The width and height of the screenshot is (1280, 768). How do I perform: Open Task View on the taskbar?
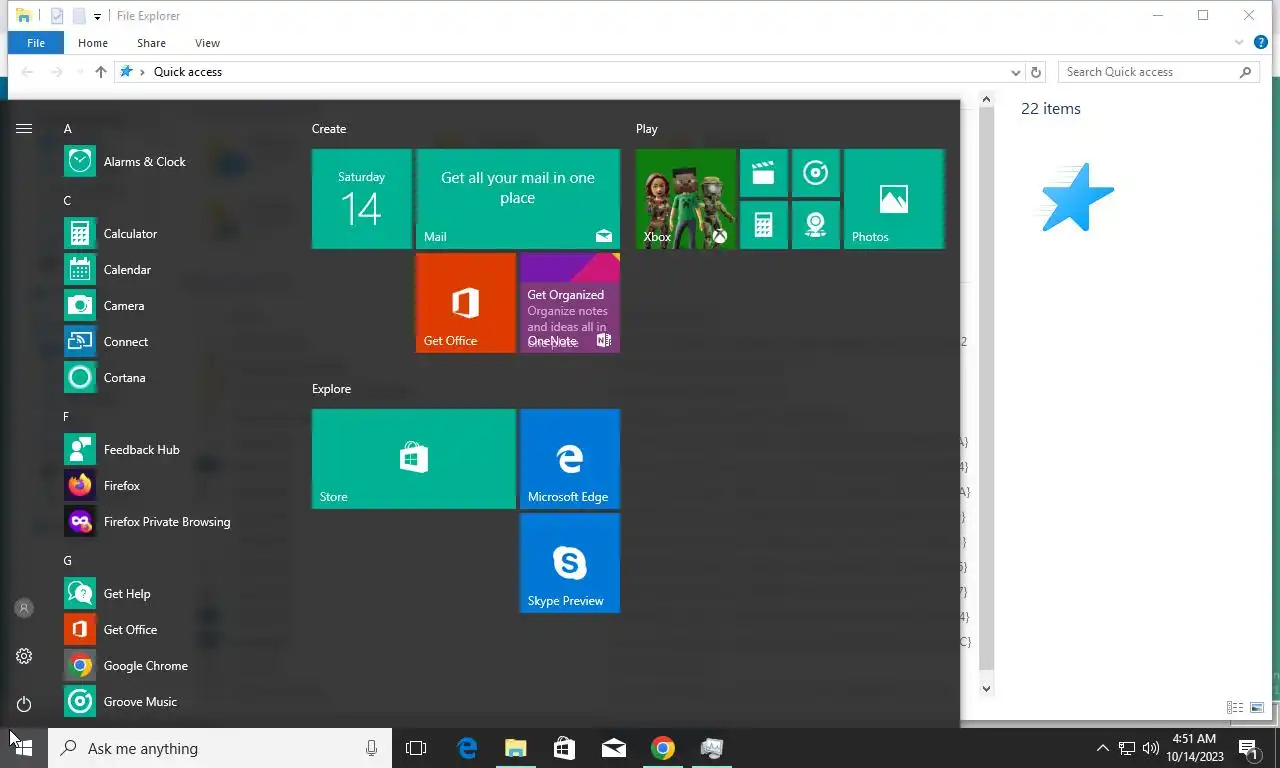click(x=416, y=748)
